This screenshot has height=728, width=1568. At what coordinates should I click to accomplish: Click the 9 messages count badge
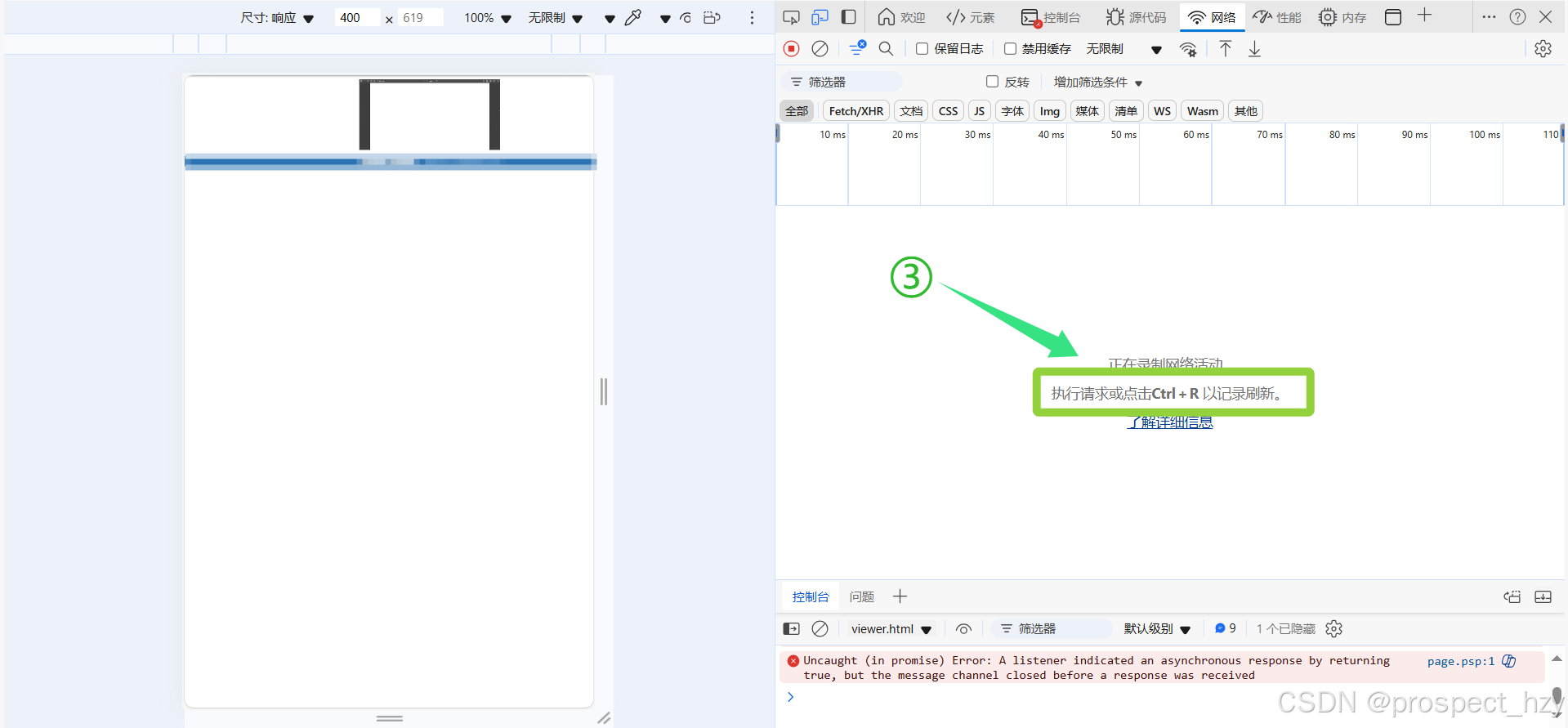(1225, 628)
